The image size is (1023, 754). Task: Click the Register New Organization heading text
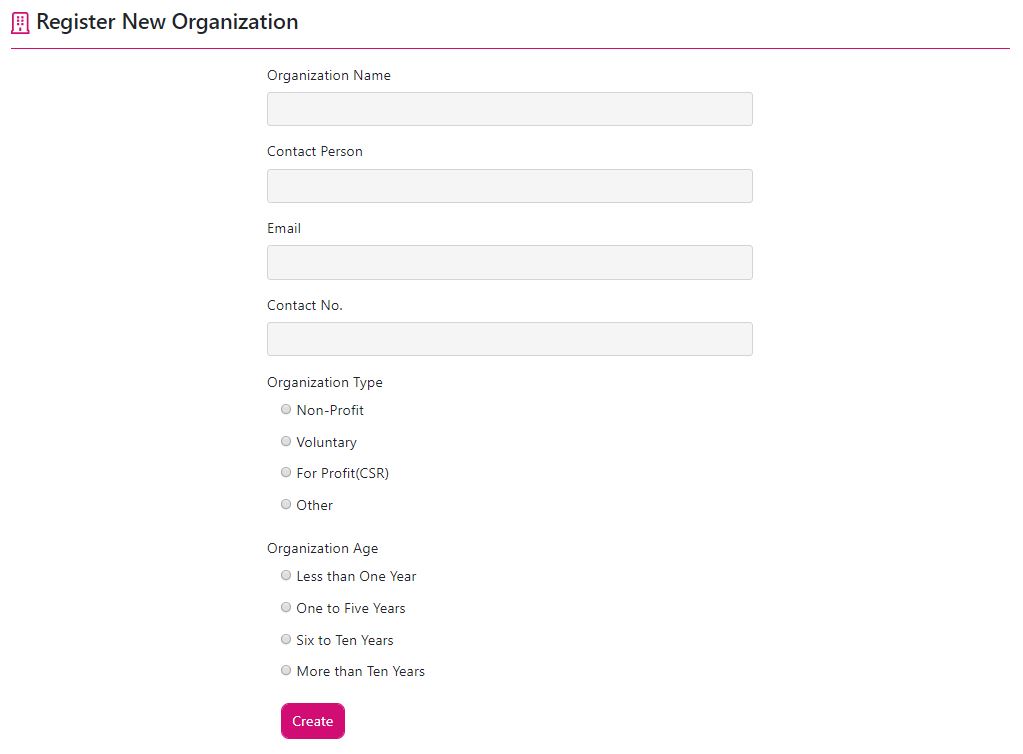(167, 22)
